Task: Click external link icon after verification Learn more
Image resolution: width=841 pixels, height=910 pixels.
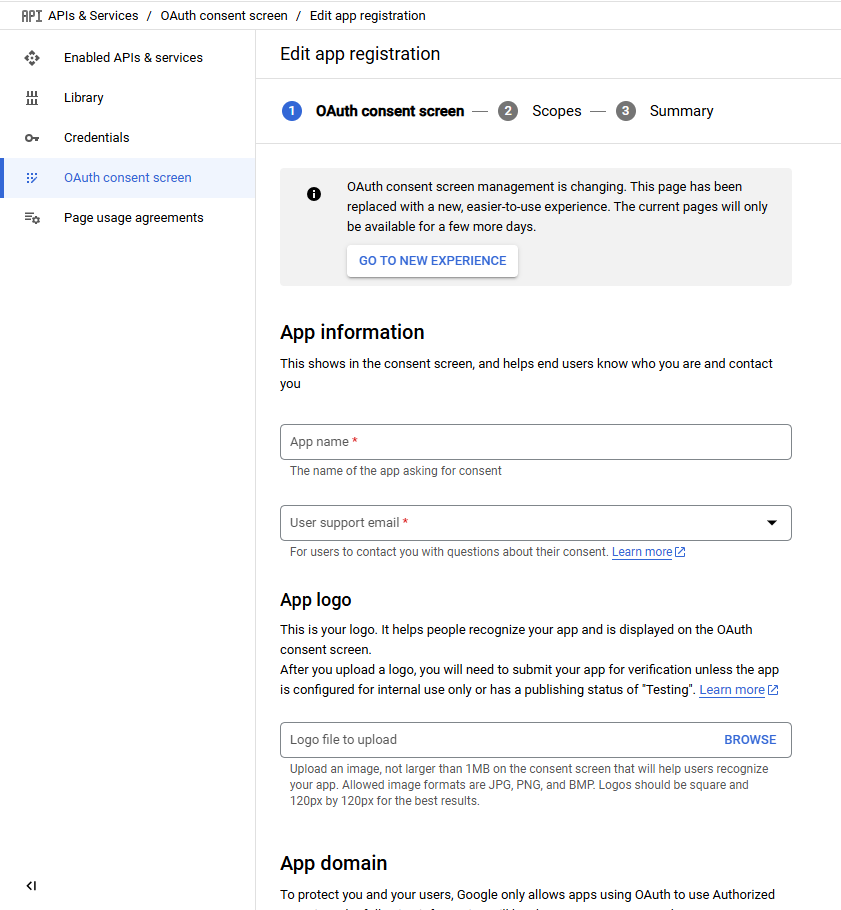Action: (773, 689)
